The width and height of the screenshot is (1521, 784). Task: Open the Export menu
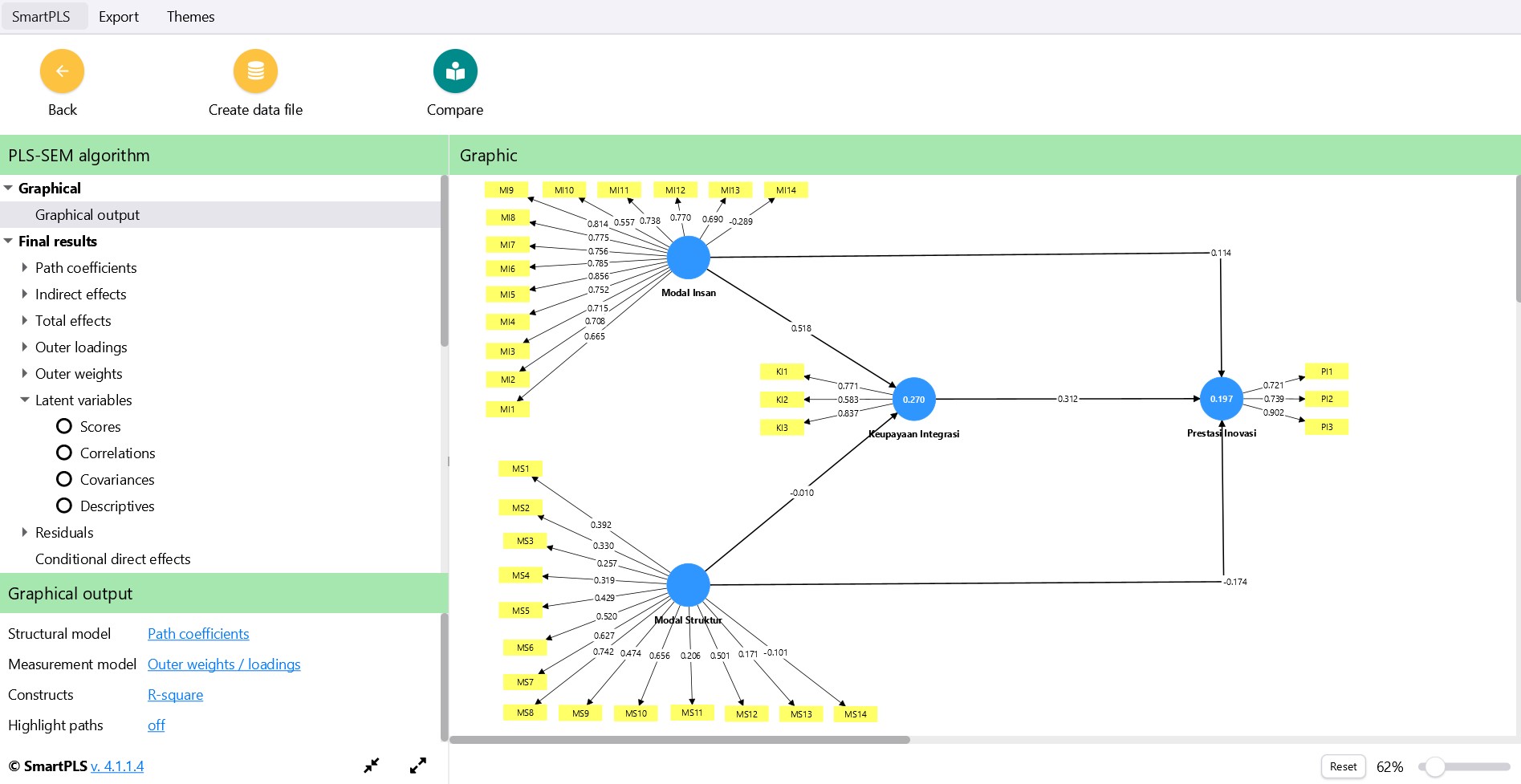[x=118, y=17]
